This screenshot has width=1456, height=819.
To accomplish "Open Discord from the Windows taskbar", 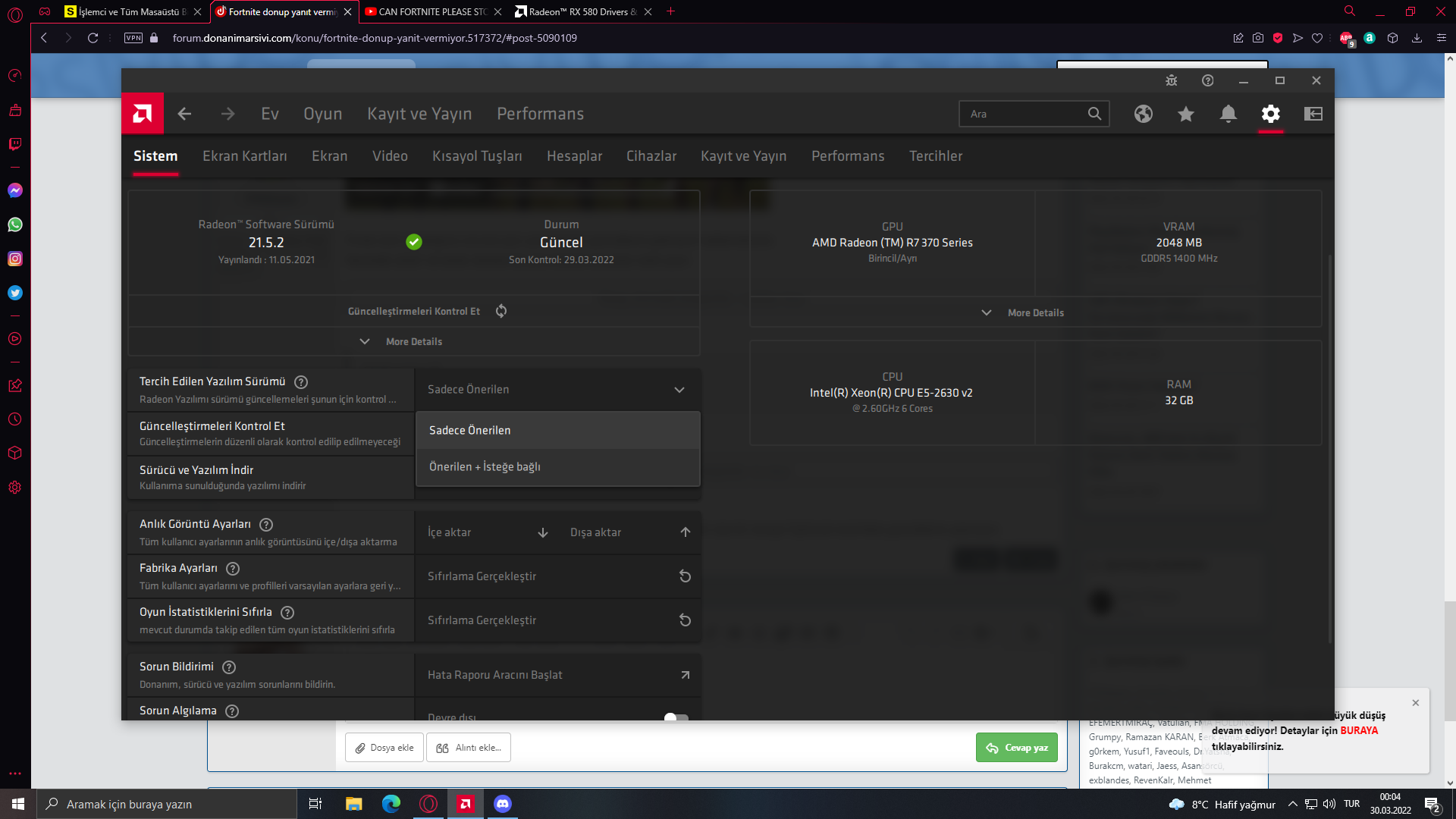I will click(502, 804).
